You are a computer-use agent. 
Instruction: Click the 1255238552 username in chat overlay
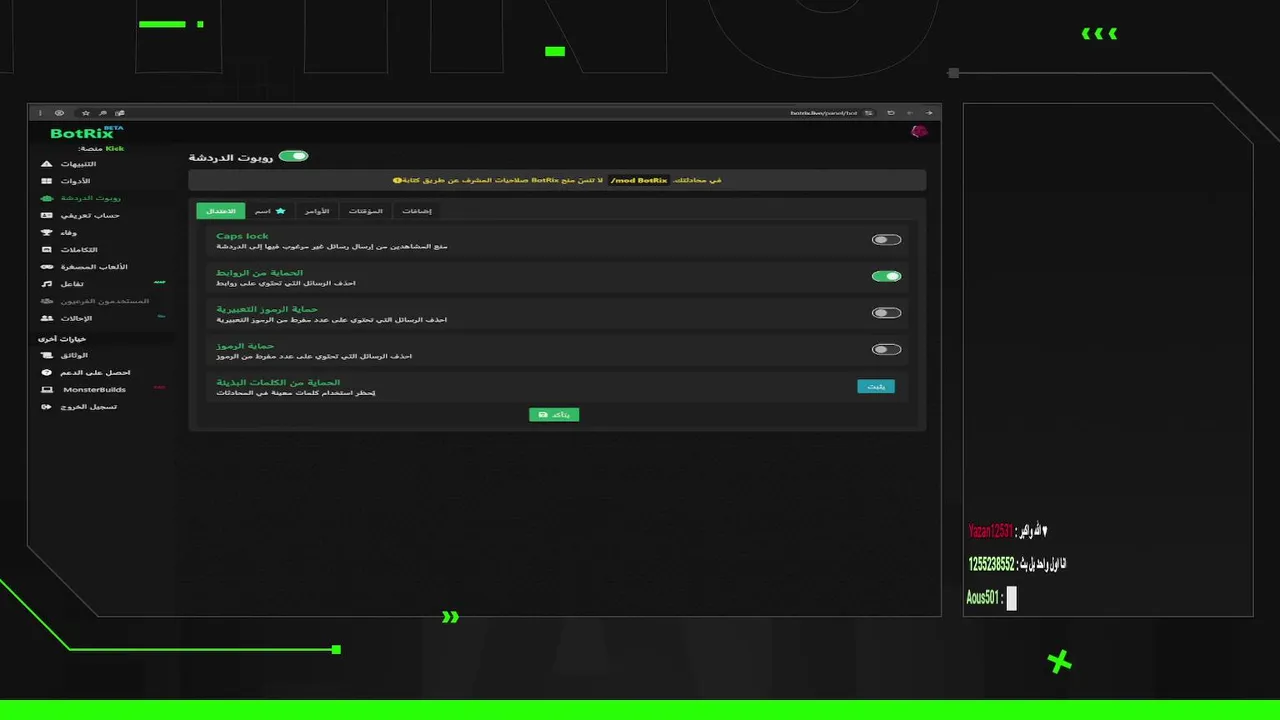[991, 564]
